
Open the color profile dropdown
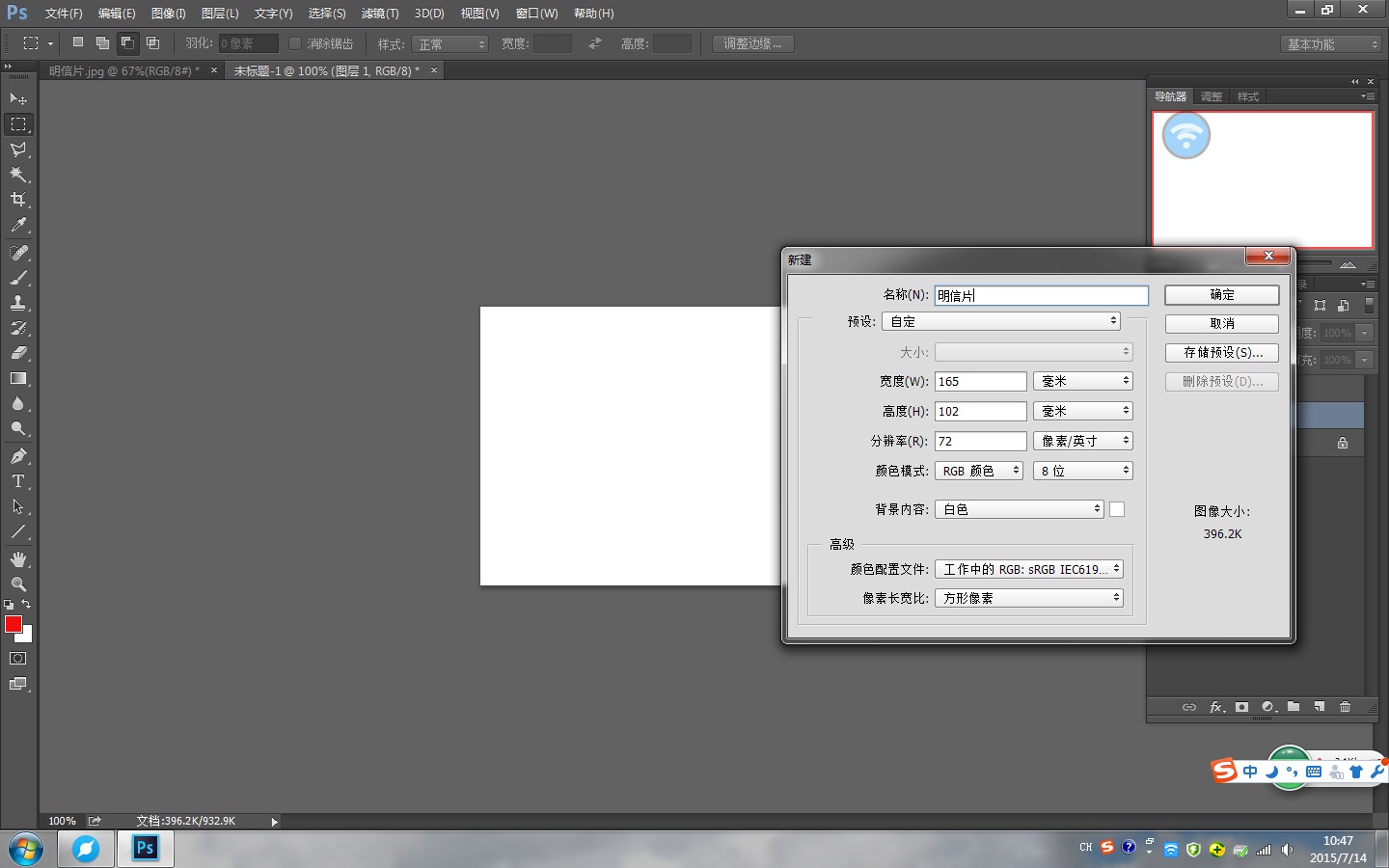pyautogui.click(x=1029, y=569)
